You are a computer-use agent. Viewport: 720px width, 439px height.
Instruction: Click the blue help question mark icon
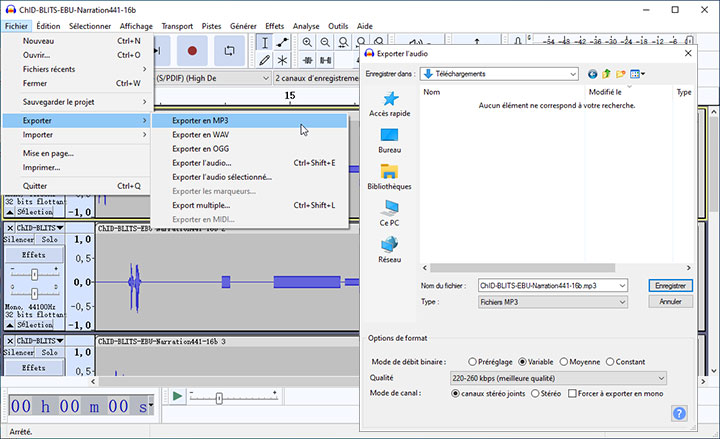click(679, 412)
